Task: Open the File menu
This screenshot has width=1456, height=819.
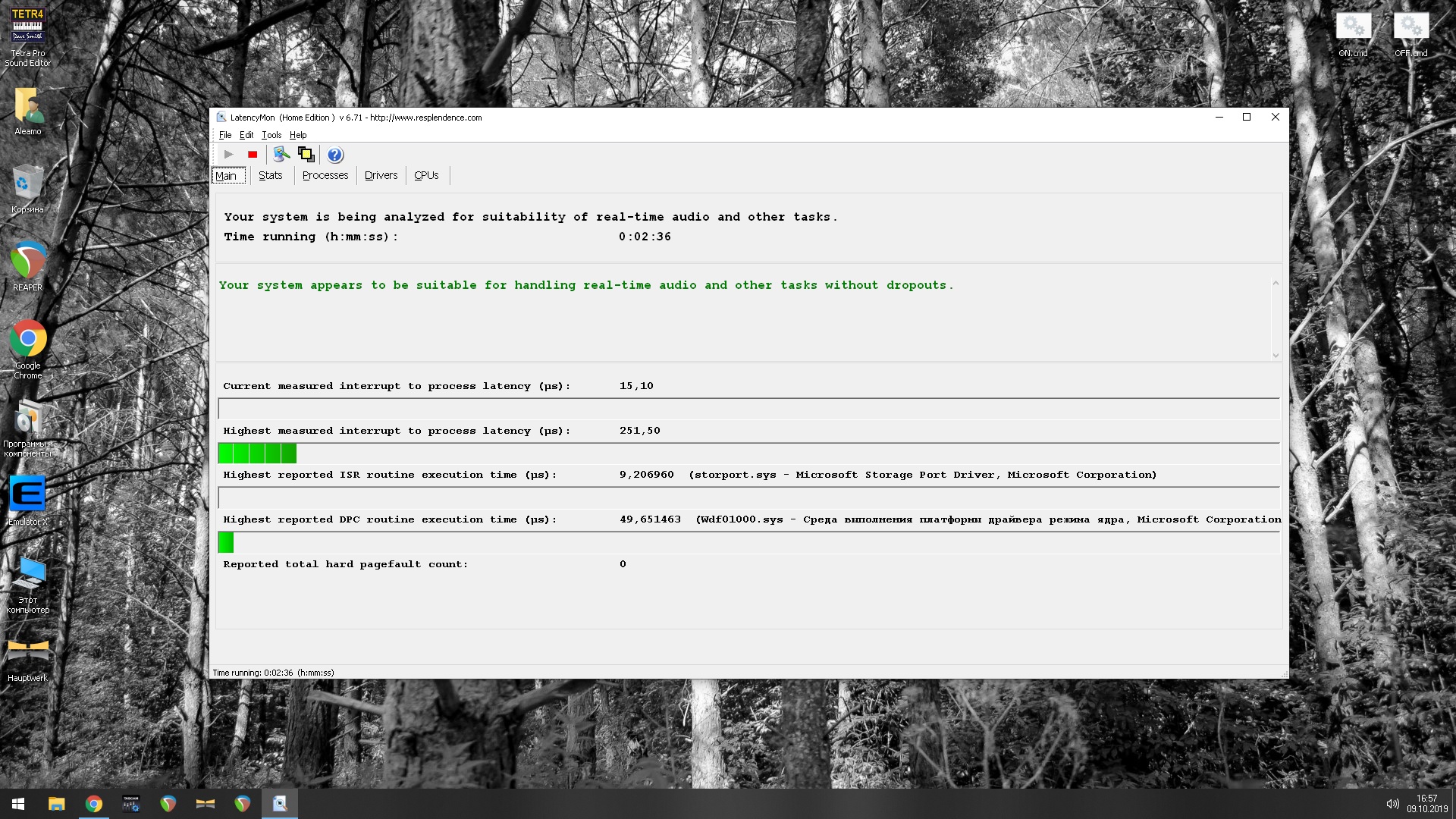Action: click(x=225, y=135)
